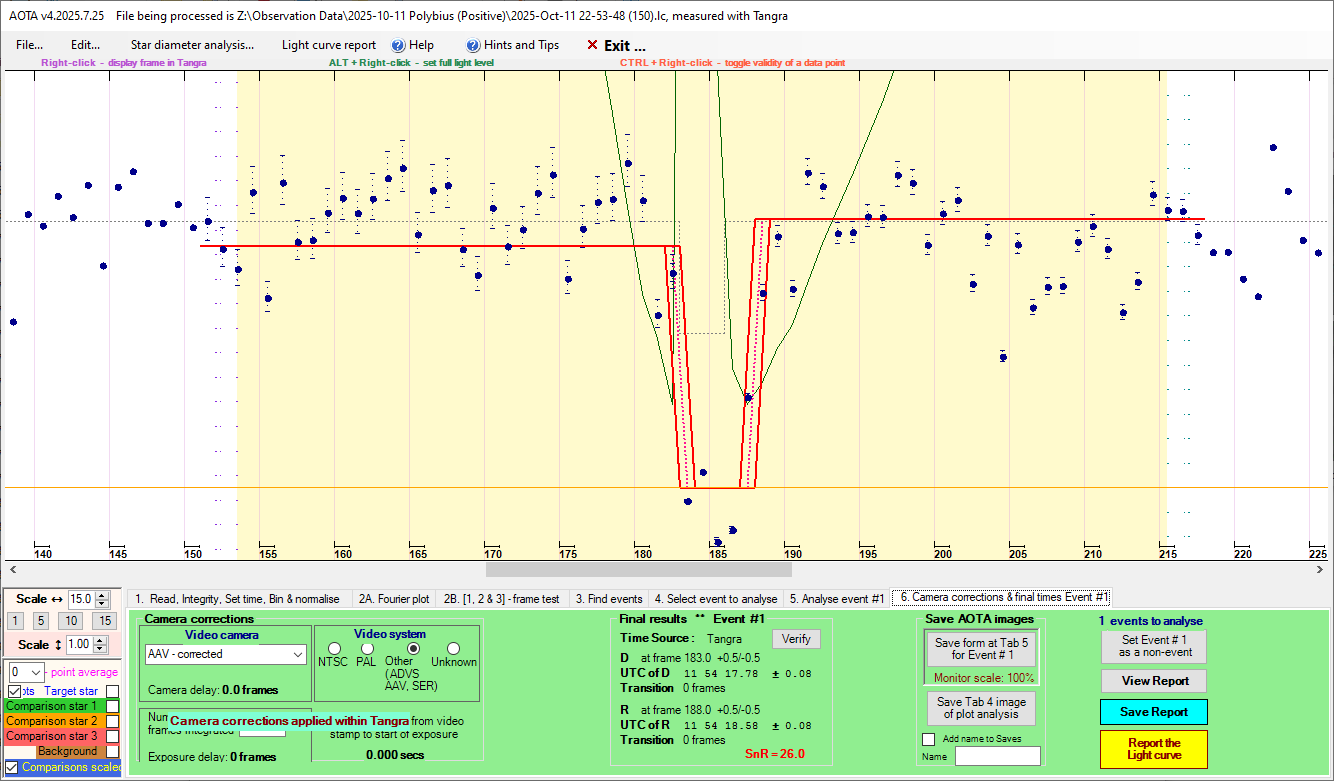This screenshot has height=781, width=1334.
Task: Switch to the 2A. Fourier plot tab
Action: click(393, 598)
